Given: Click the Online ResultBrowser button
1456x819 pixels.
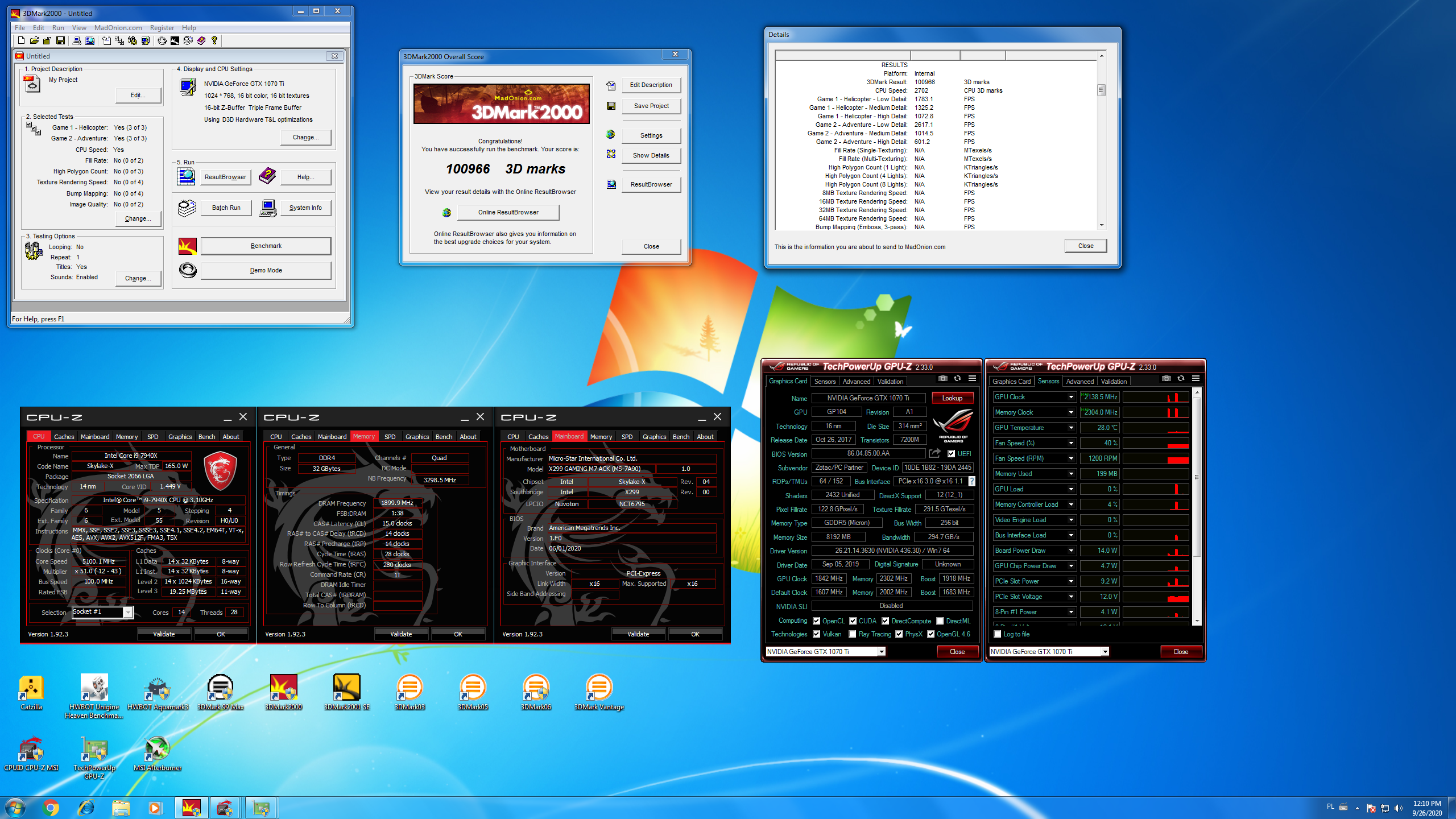Looking at the screenshot, I should coord(508,212).
